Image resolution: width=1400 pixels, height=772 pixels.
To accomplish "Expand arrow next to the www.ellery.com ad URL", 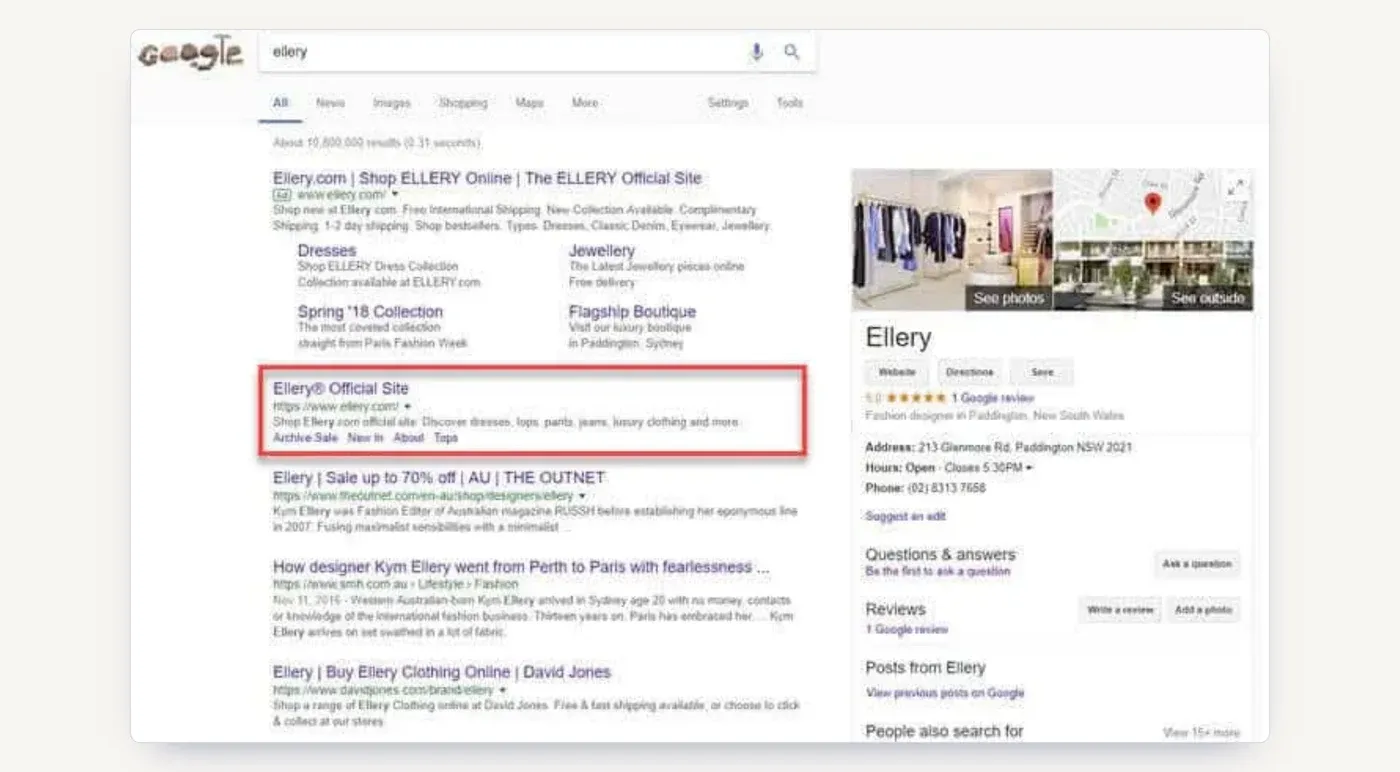I will [395, 195].
